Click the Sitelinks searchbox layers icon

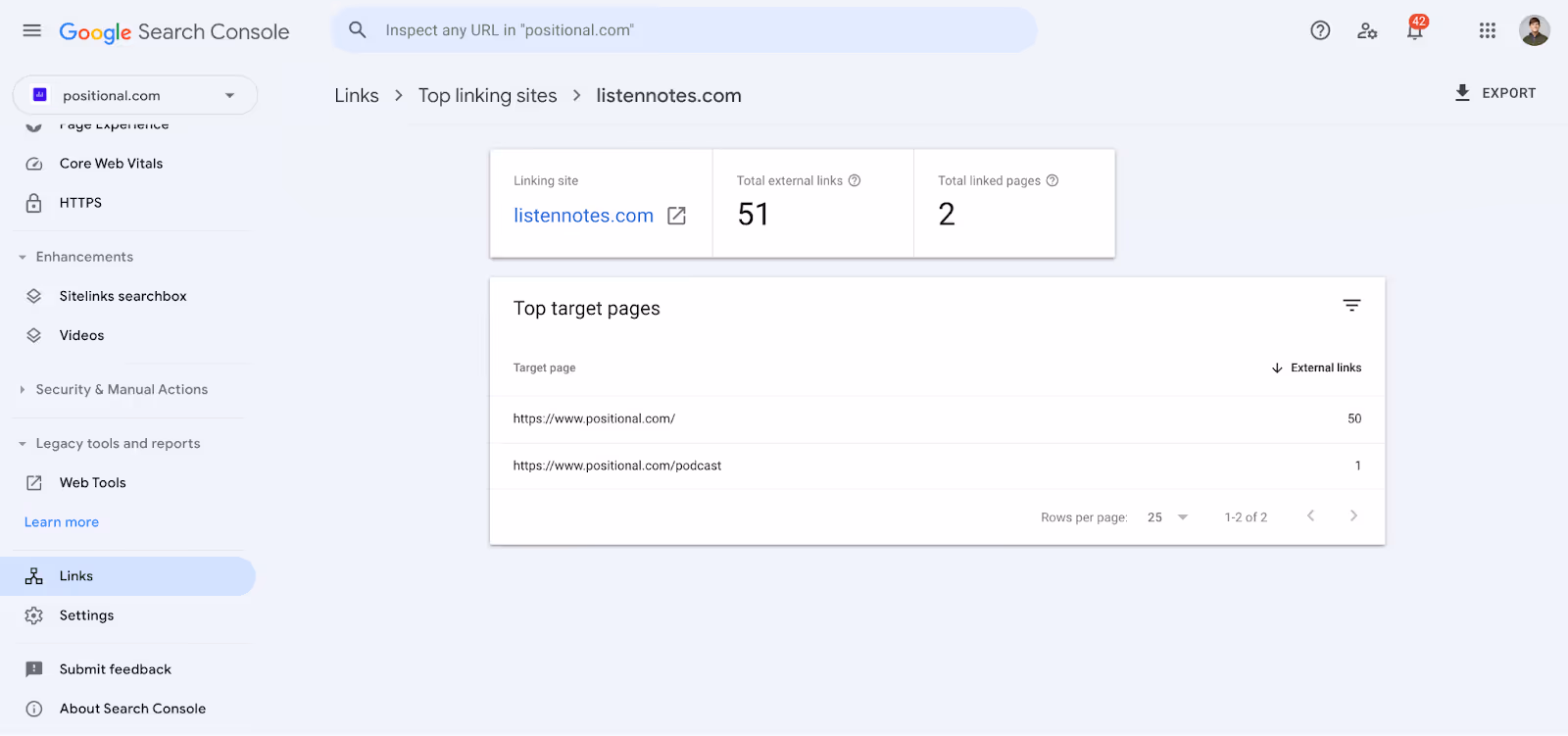(34, 296)
